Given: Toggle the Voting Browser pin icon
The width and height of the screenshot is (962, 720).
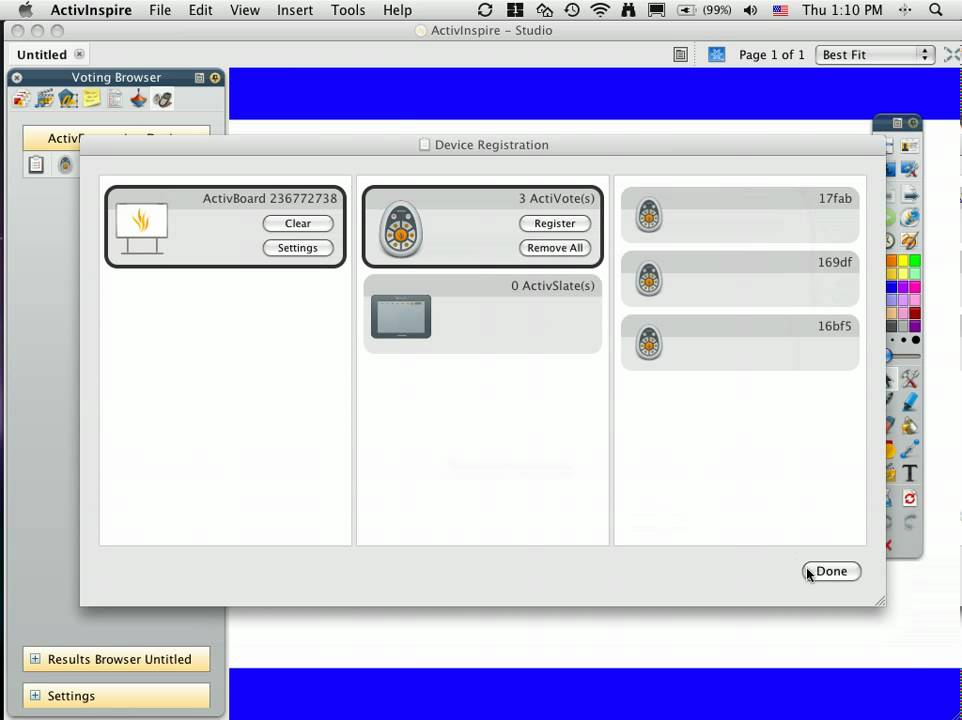Looking at the screenshot, I should [x=215, y=78].
